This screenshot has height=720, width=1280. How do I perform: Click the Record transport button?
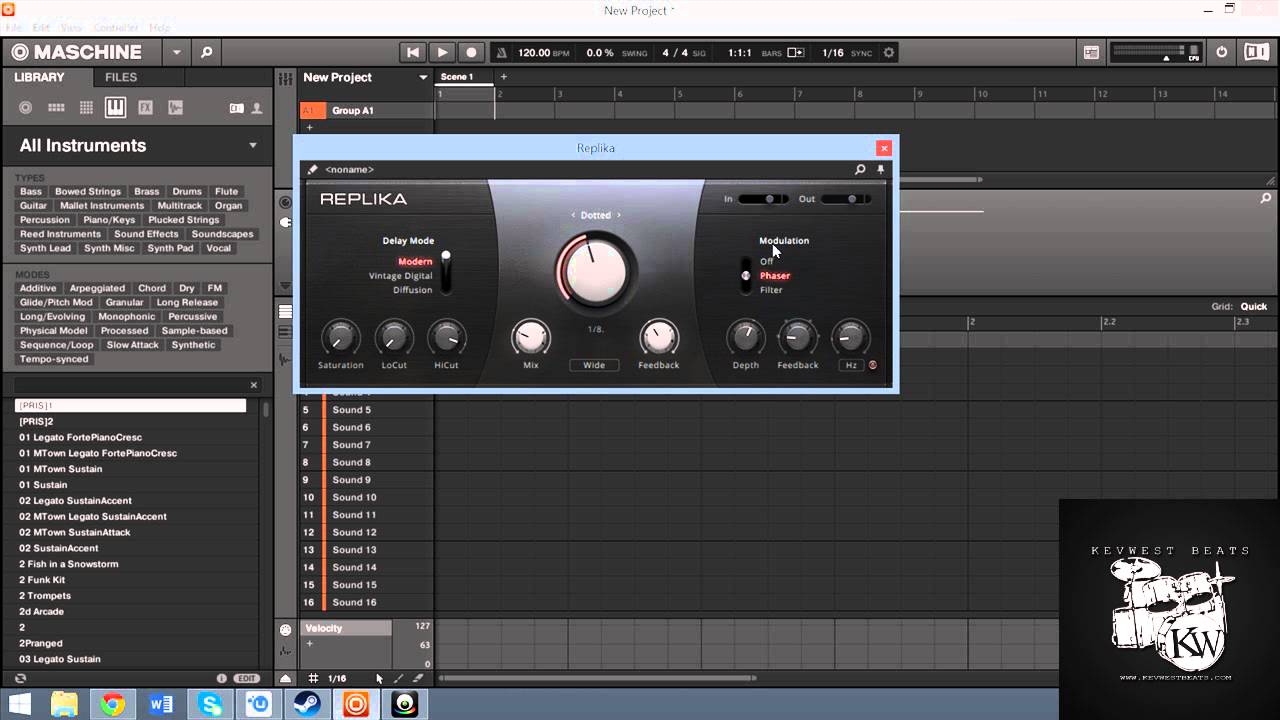(x=471, y=52)
